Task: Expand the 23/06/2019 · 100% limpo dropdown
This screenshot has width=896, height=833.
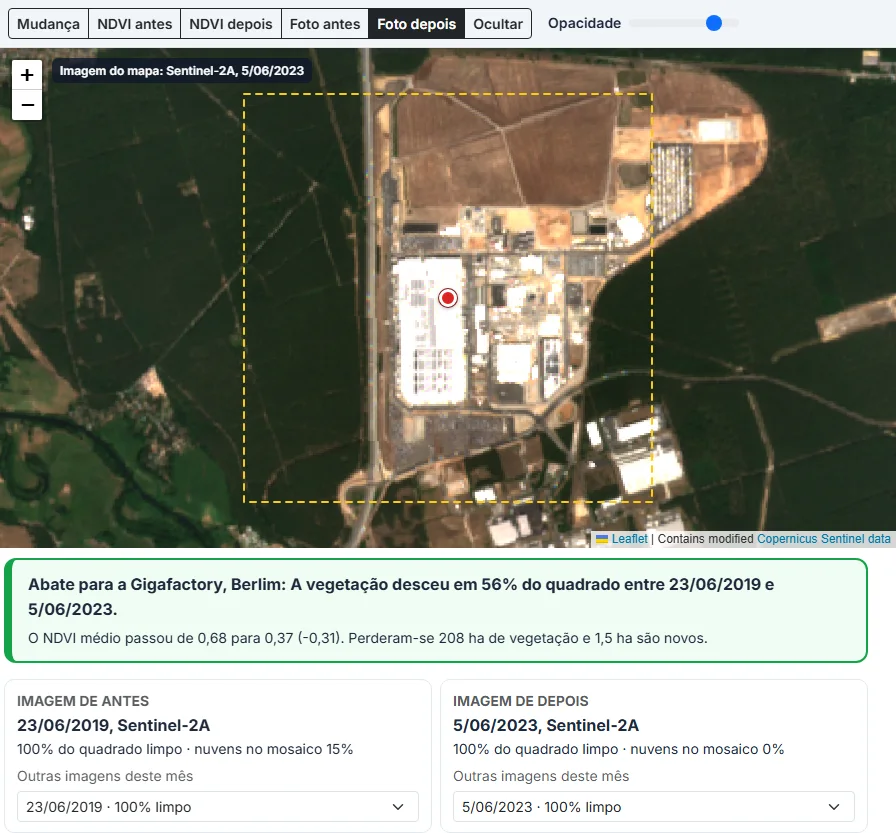Action: click(x=218, y=807)
